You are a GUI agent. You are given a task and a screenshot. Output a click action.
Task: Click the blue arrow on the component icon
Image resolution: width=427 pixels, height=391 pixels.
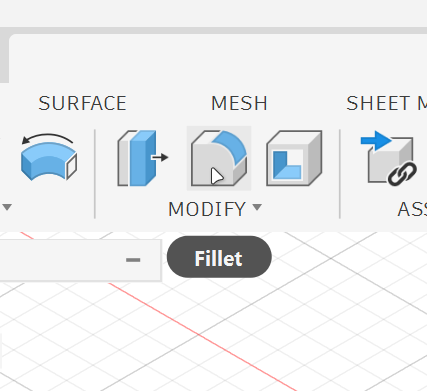pos(376,140)
